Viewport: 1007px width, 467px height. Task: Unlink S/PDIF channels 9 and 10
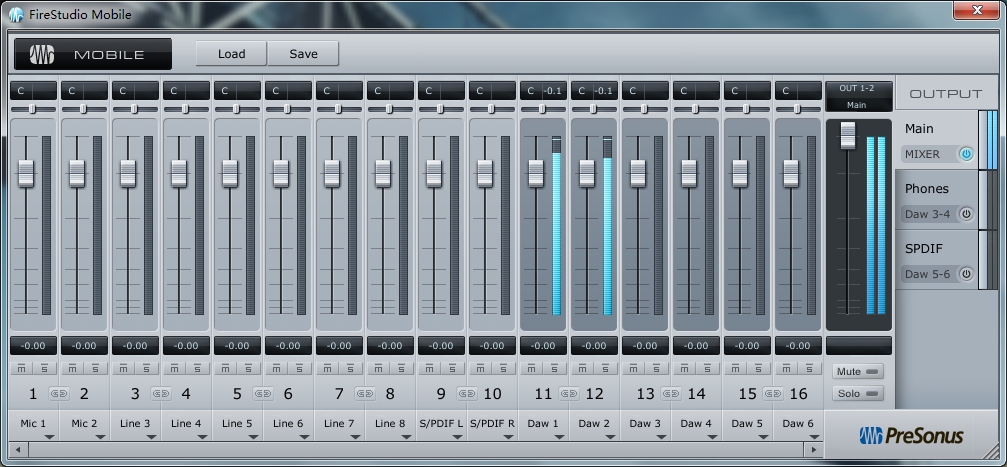click(x=467, y=393)
